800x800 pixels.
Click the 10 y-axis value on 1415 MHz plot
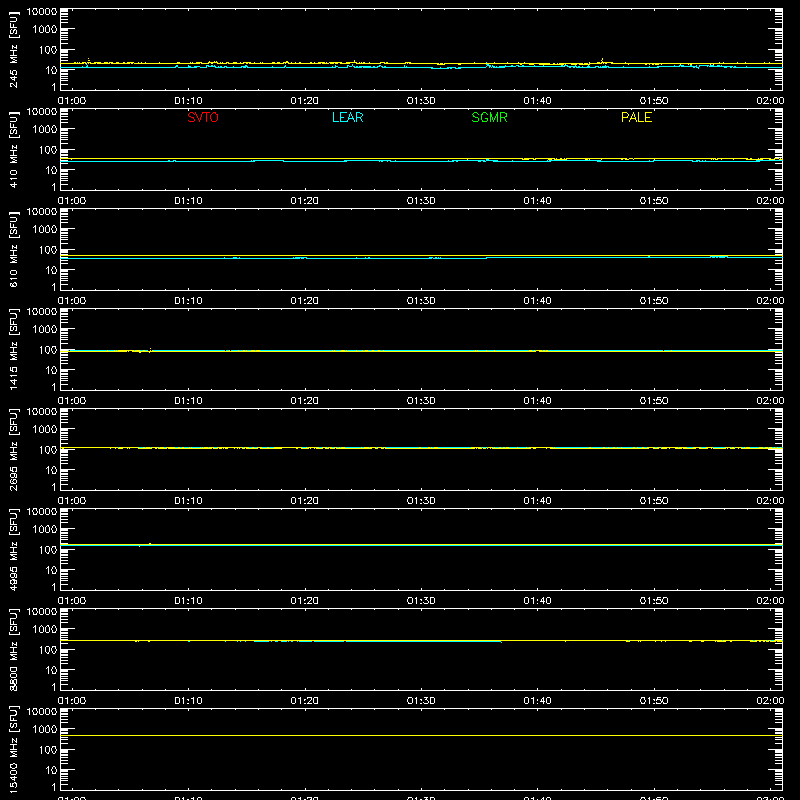[51, 370]
